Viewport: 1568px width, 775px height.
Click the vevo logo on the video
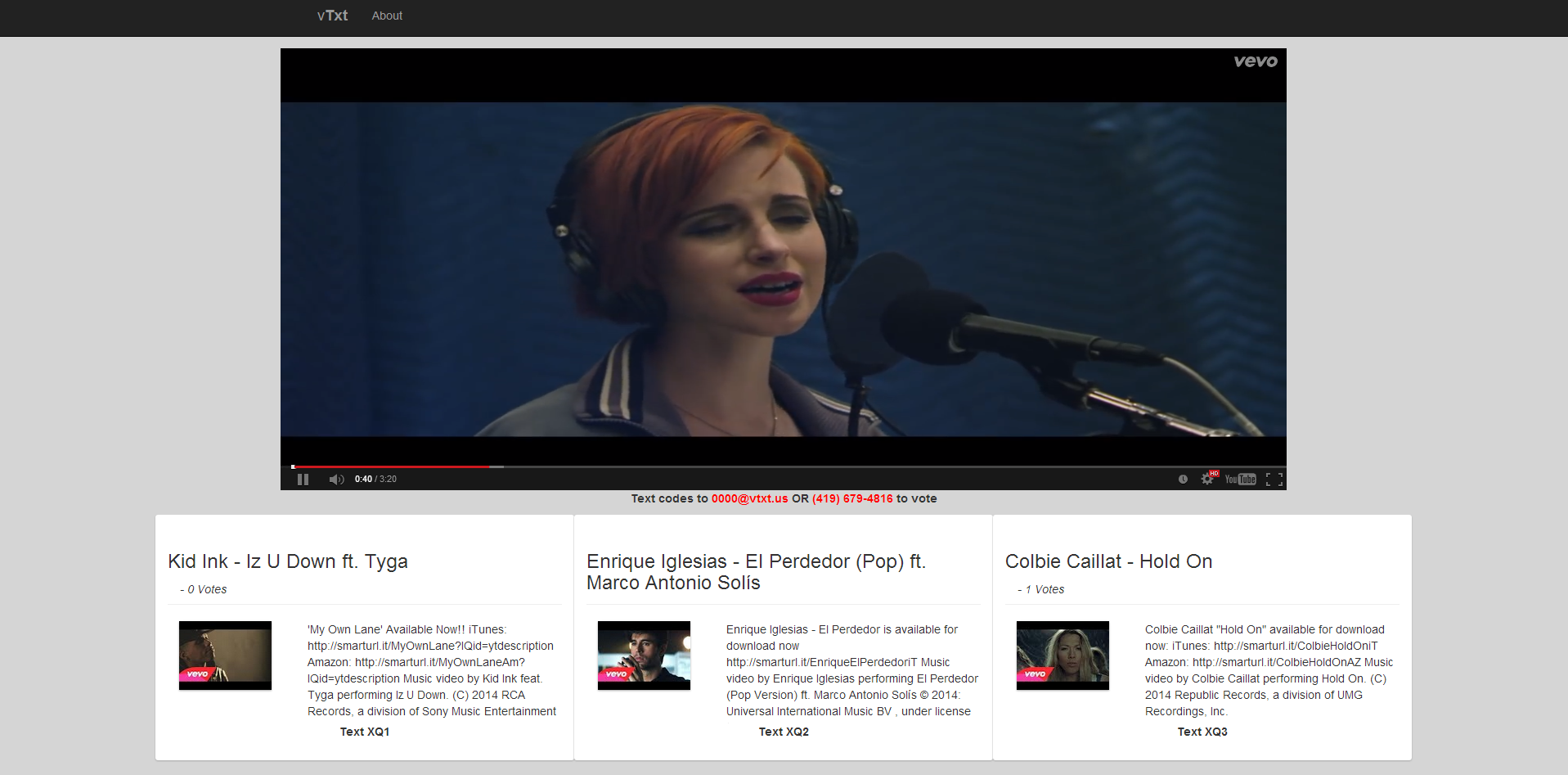click(x=1256, y=61)
